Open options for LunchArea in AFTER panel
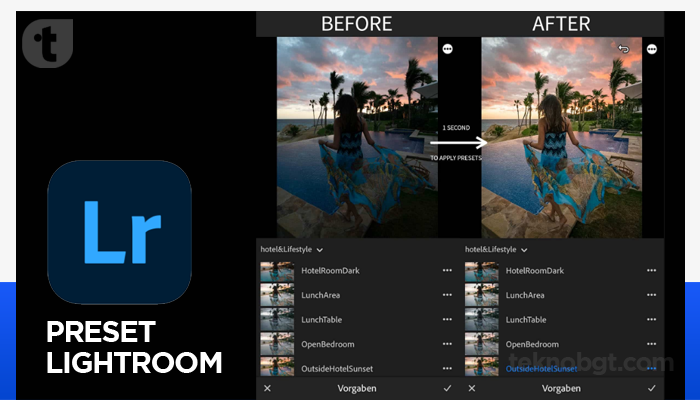The height and width of the screenshot is (400, 700). click(x=651, y=295)
